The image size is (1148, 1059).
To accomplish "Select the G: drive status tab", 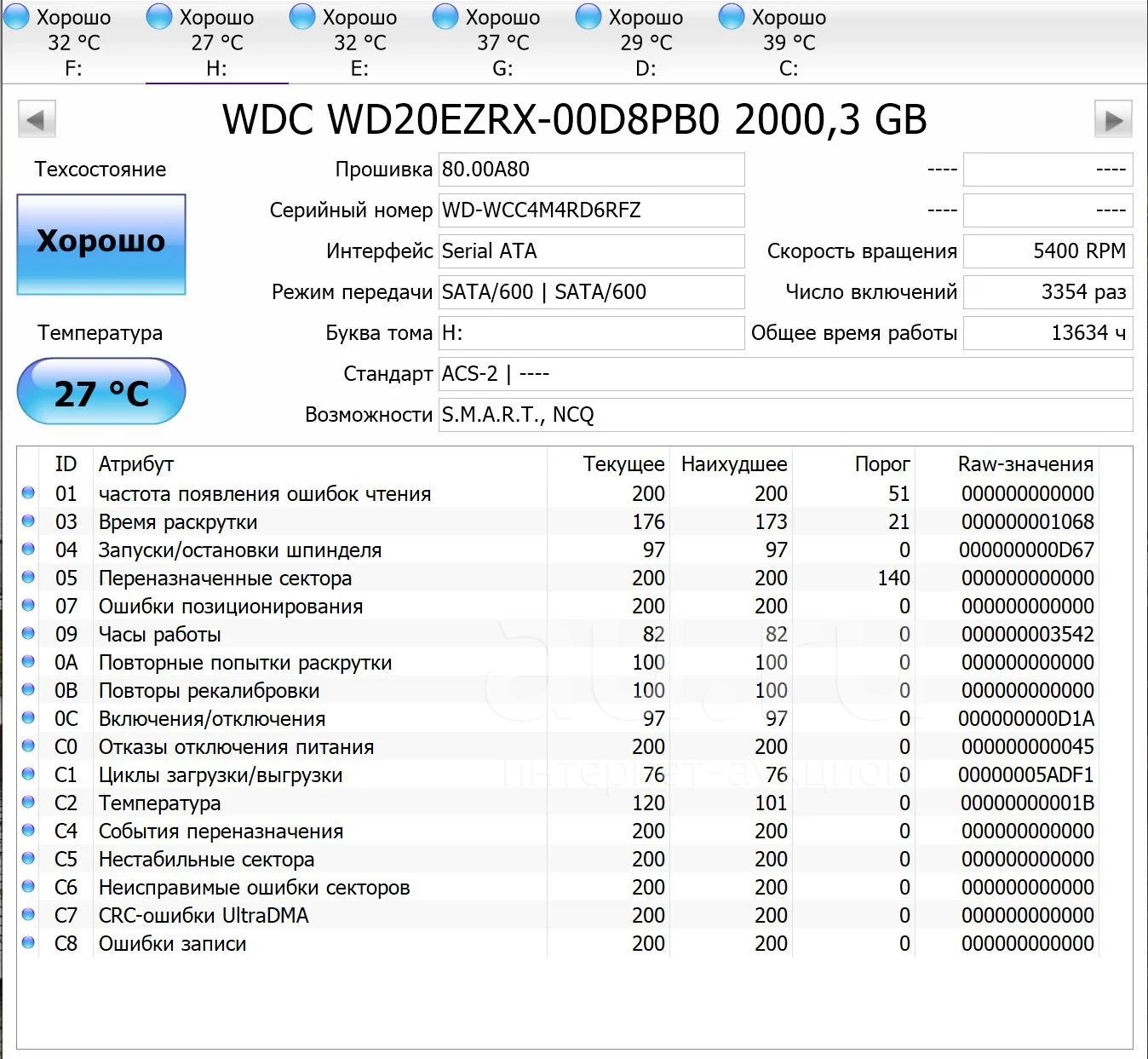I will [x=503, y=43].
